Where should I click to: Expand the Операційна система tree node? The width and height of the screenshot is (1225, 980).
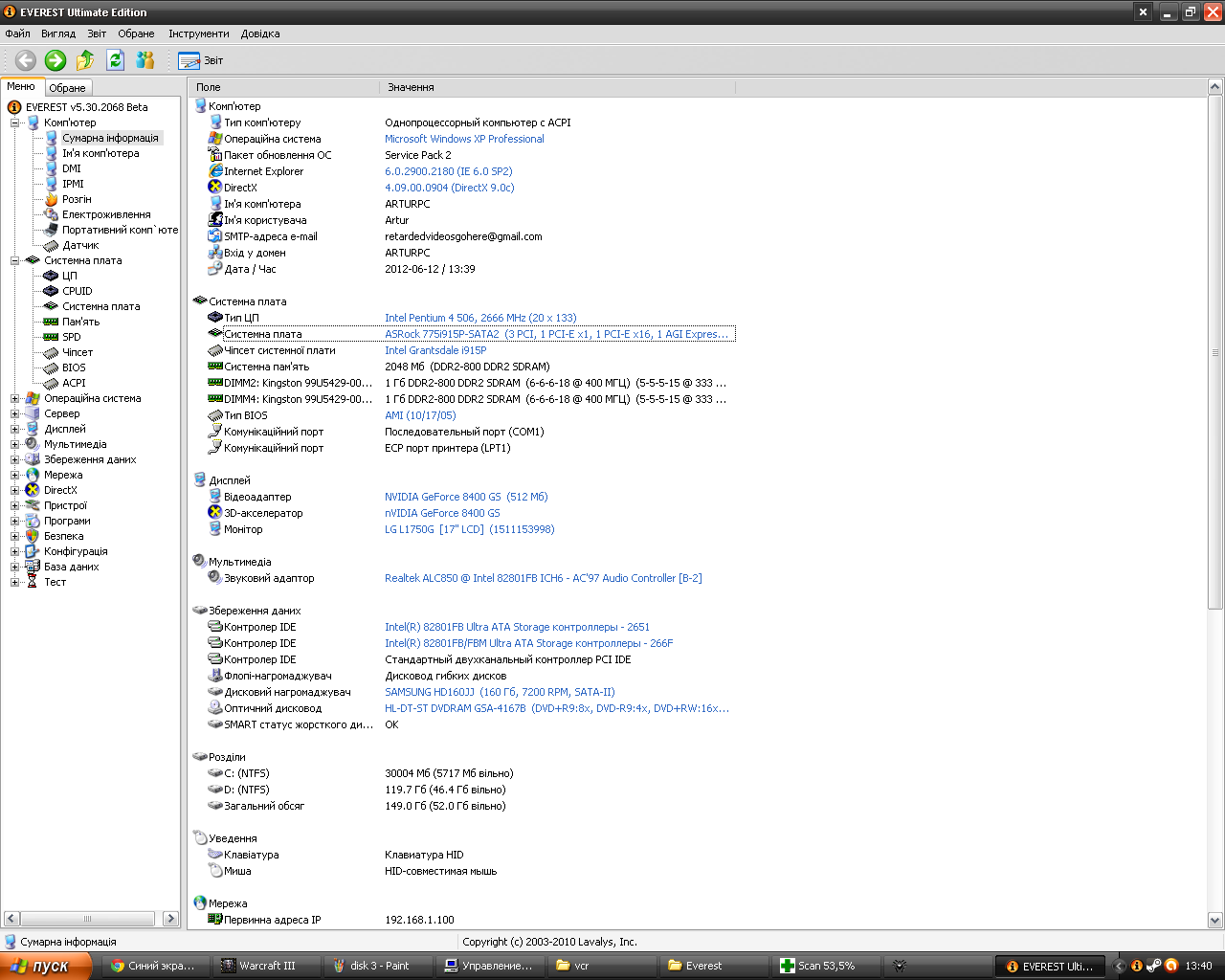(x=15, y=398)
